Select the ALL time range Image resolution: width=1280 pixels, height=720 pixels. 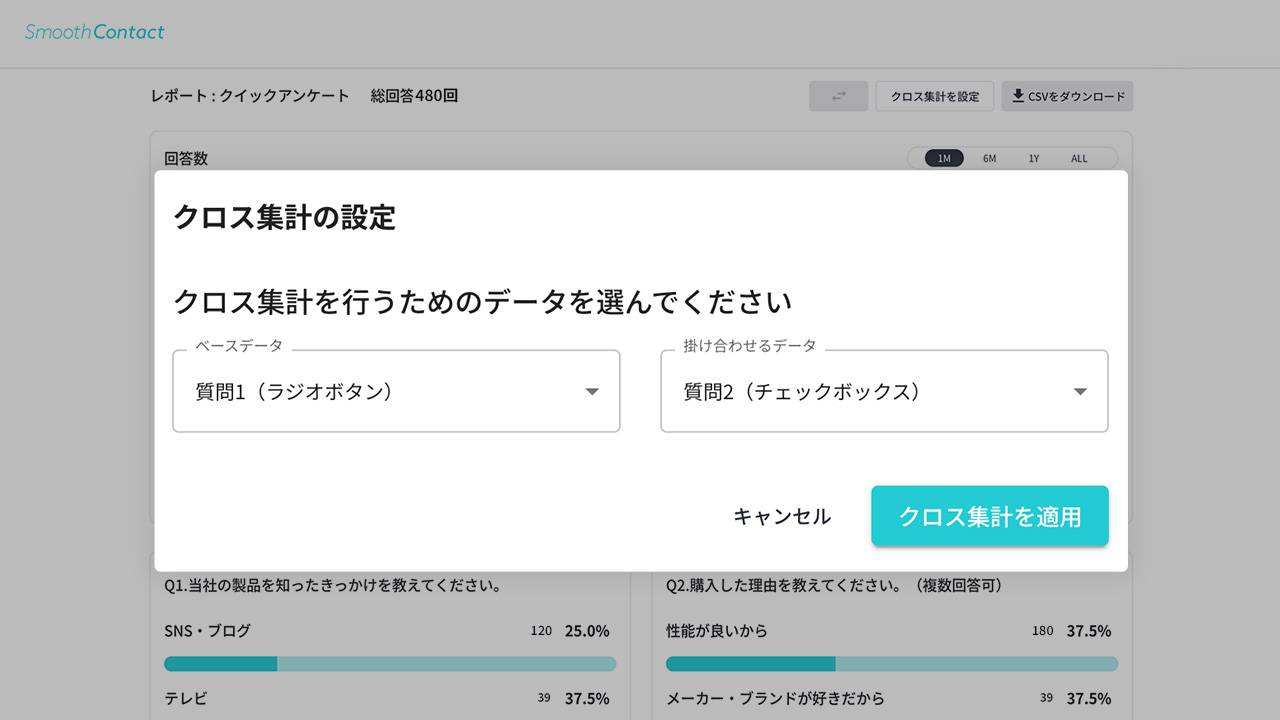1079,158
